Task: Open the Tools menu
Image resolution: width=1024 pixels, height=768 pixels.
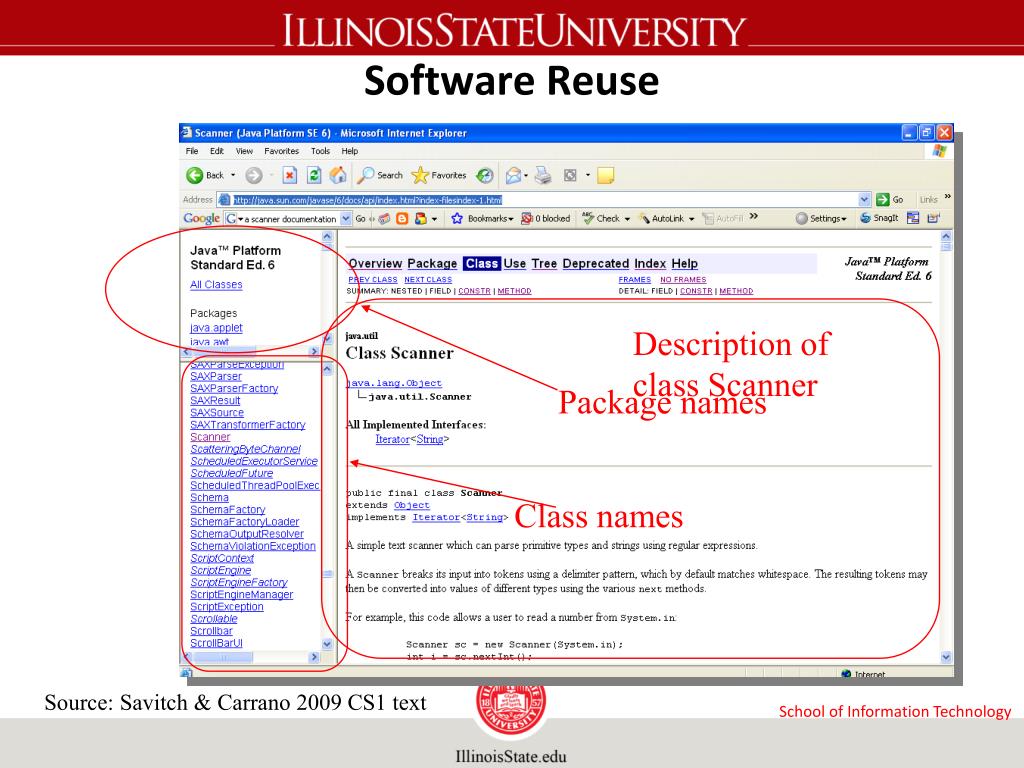Action: coord(321,151)
